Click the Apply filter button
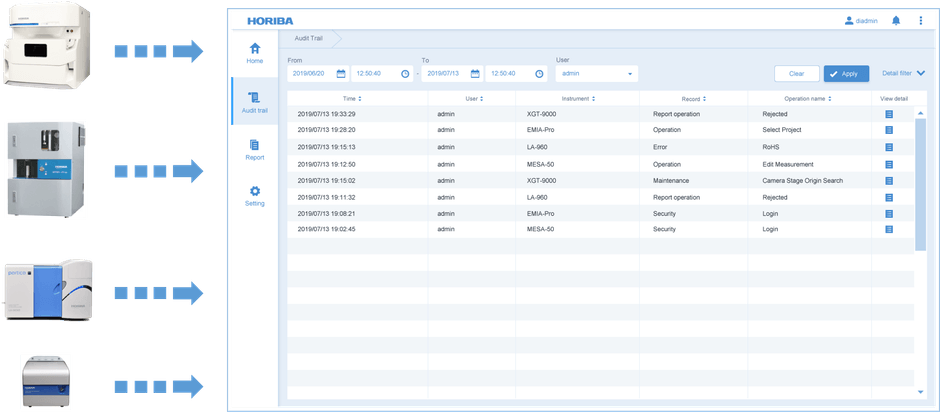 coord(846,74)
